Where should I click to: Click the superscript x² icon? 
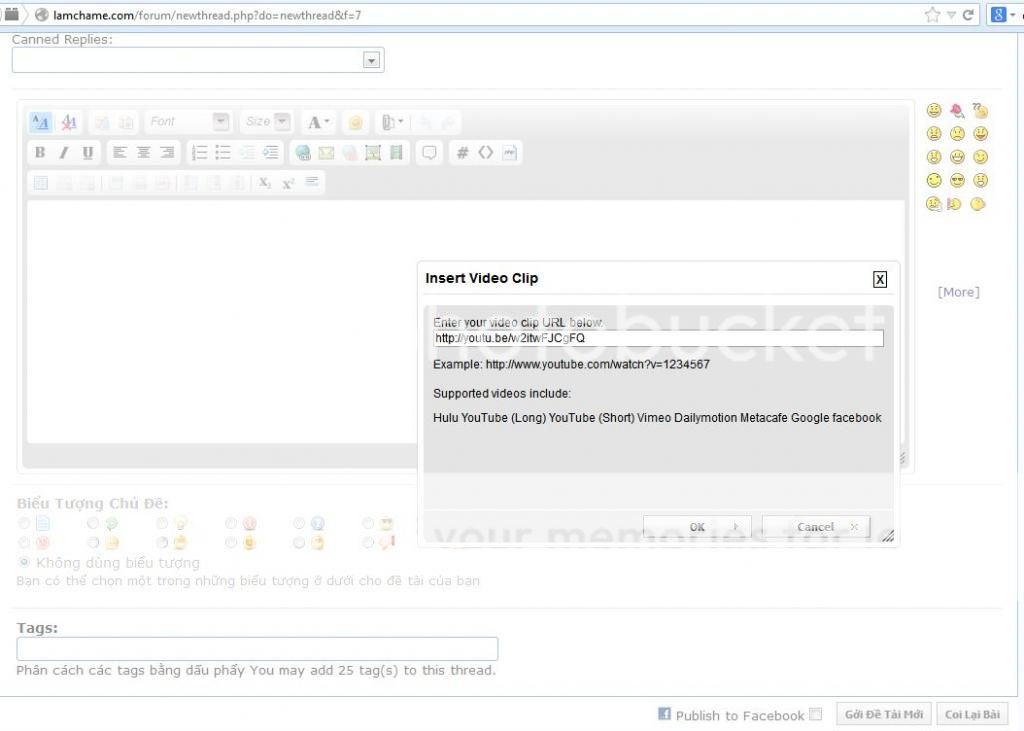[288, 183]
